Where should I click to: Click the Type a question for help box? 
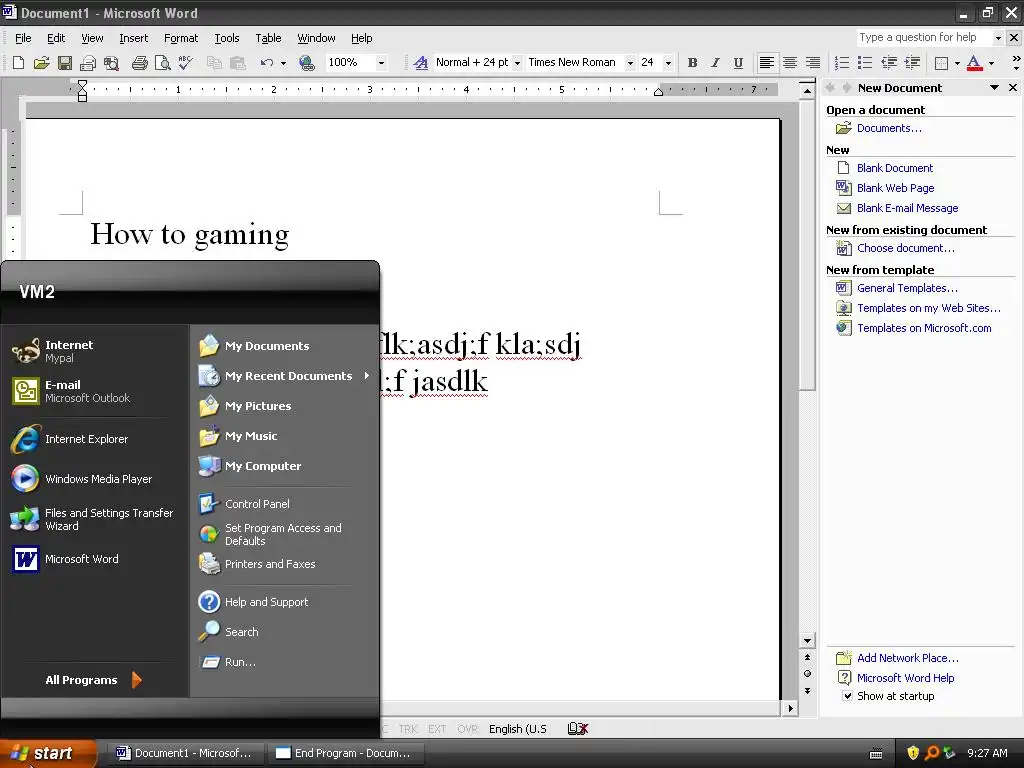[923, 37]
